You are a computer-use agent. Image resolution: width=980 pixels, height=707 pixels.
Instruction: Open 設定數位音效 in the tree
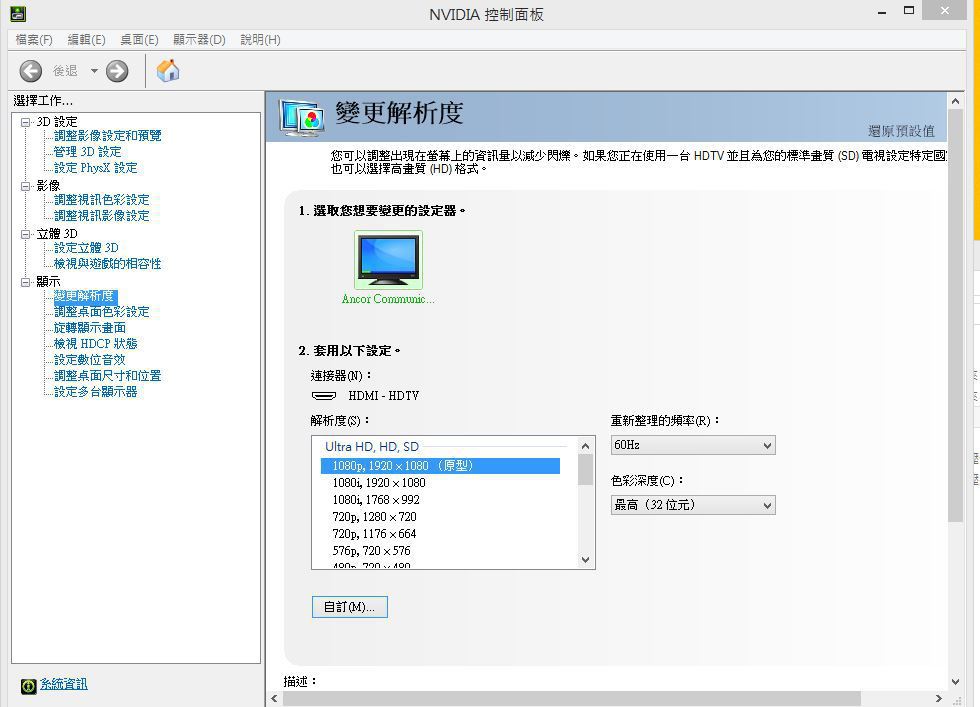(x=89, y=360)
